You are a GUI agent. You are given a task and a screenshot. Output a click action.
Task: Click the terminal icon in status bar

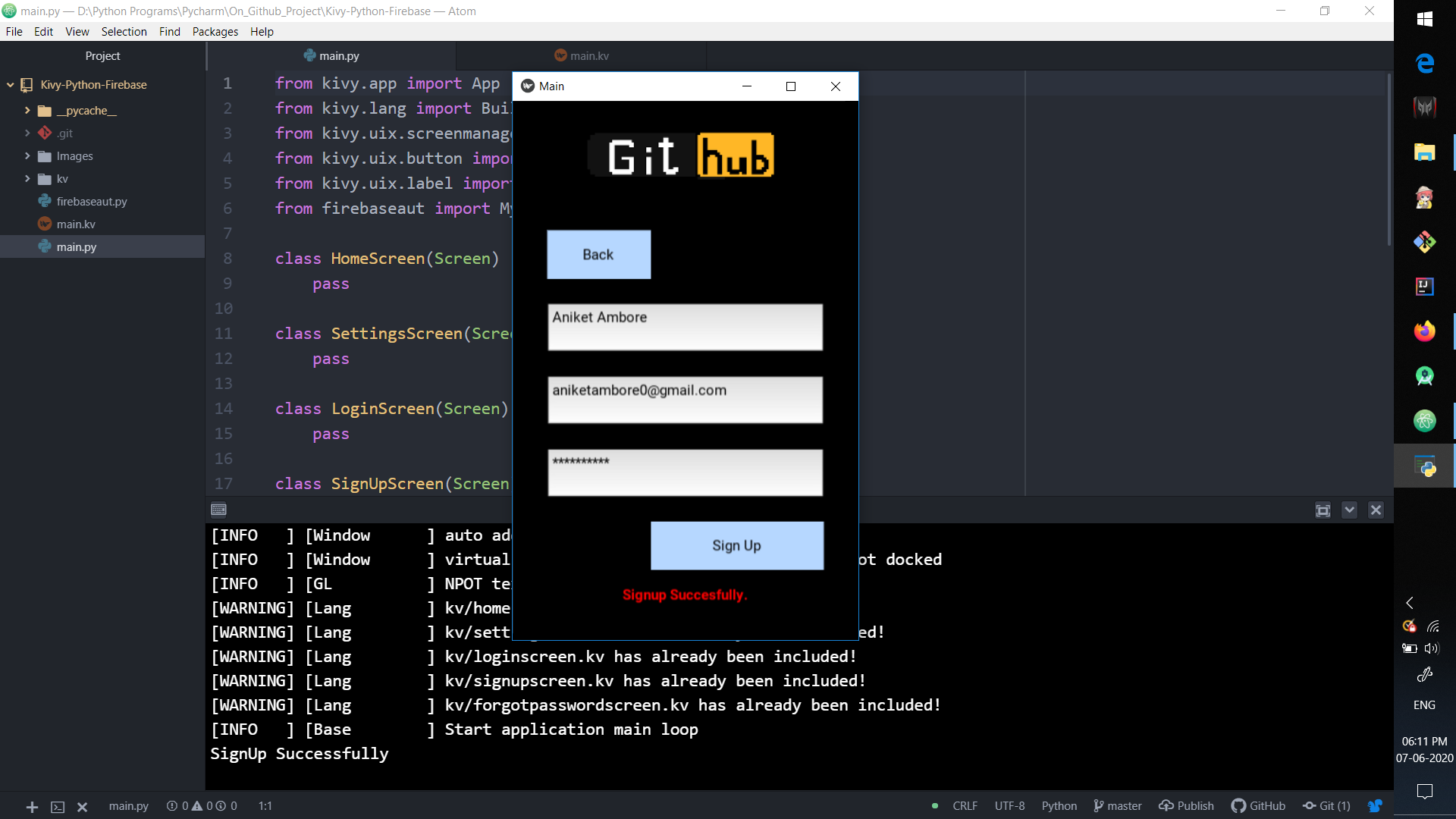58,807
